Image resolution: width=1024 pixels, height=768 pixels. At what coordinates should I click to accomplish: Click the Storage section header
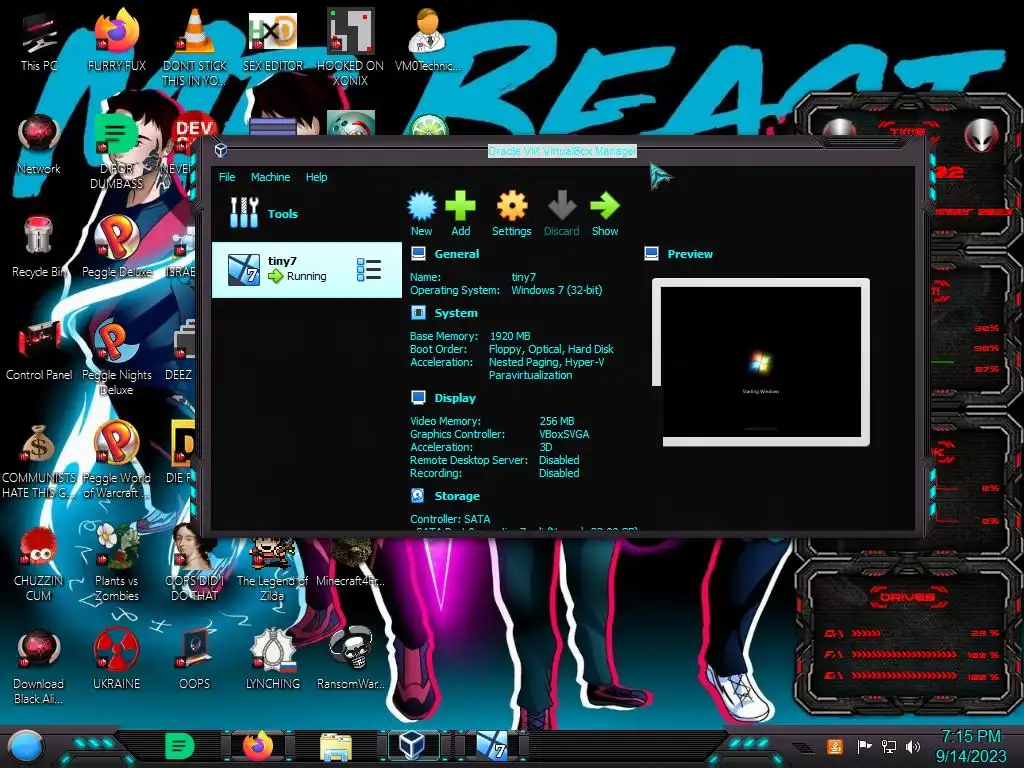pyautogui.click(x=457, y=496)
